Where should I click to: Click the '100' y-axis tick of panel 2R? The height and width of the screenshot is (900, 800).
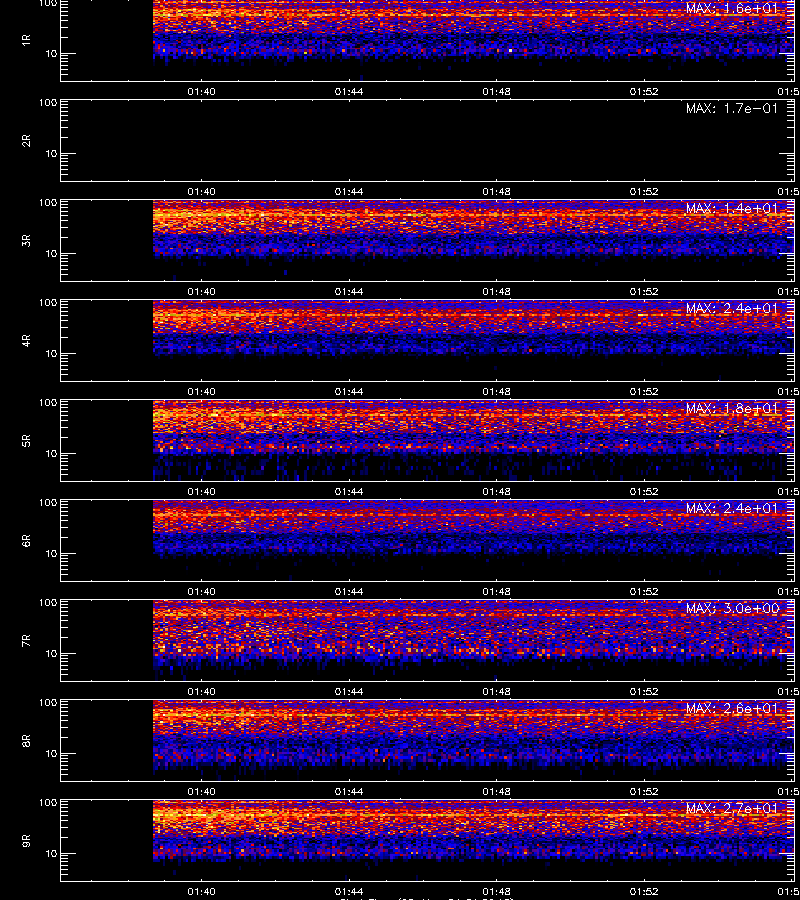[x=48, y=103]
